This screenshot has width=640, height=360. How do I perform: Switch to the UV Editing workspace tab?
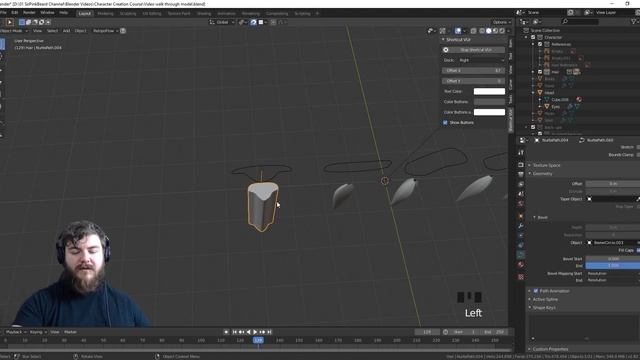coord(152,13)
